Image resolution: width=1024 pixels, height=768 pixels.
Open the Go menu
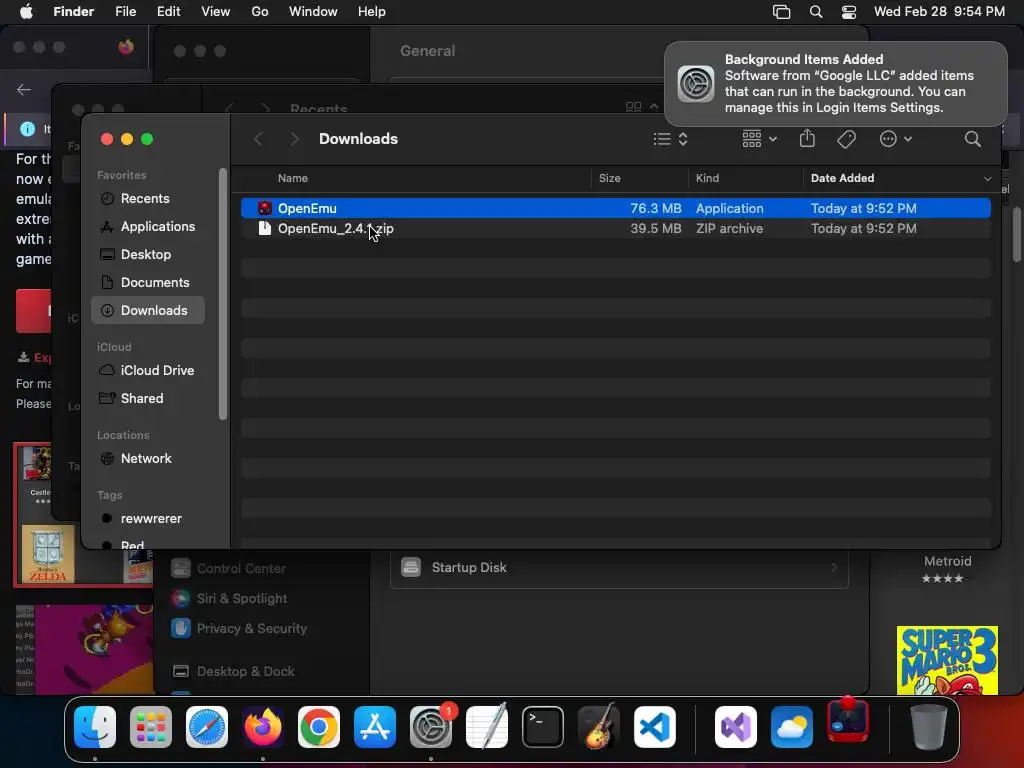point(260,12)
